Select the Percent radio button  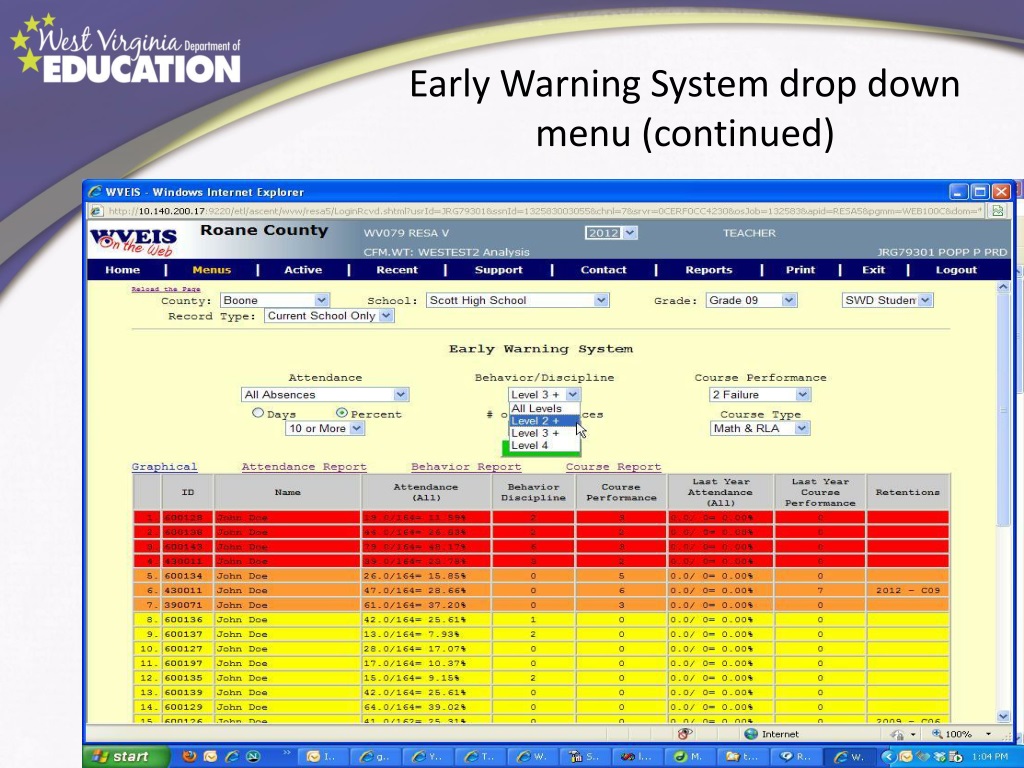(x=342, y=413)
